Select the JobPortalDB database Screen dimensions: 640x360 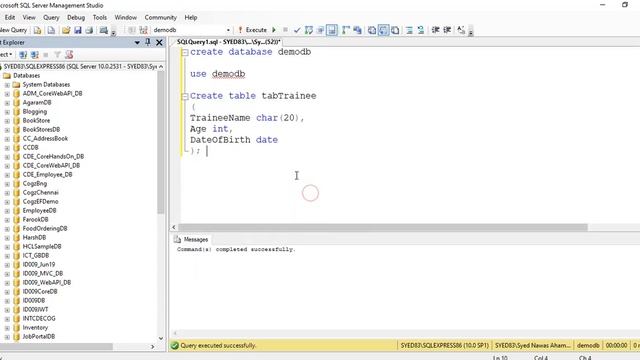tap(39, 337)
